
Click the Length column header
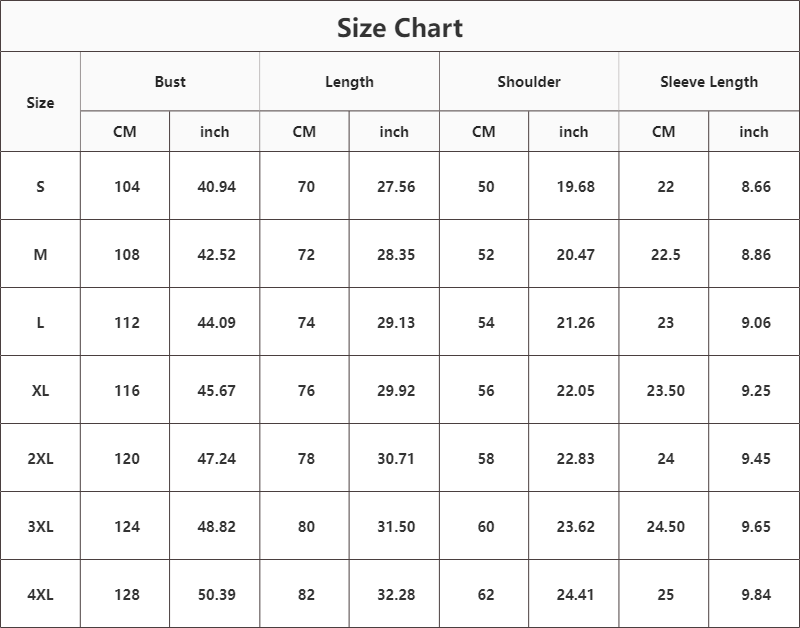[349, 82]
